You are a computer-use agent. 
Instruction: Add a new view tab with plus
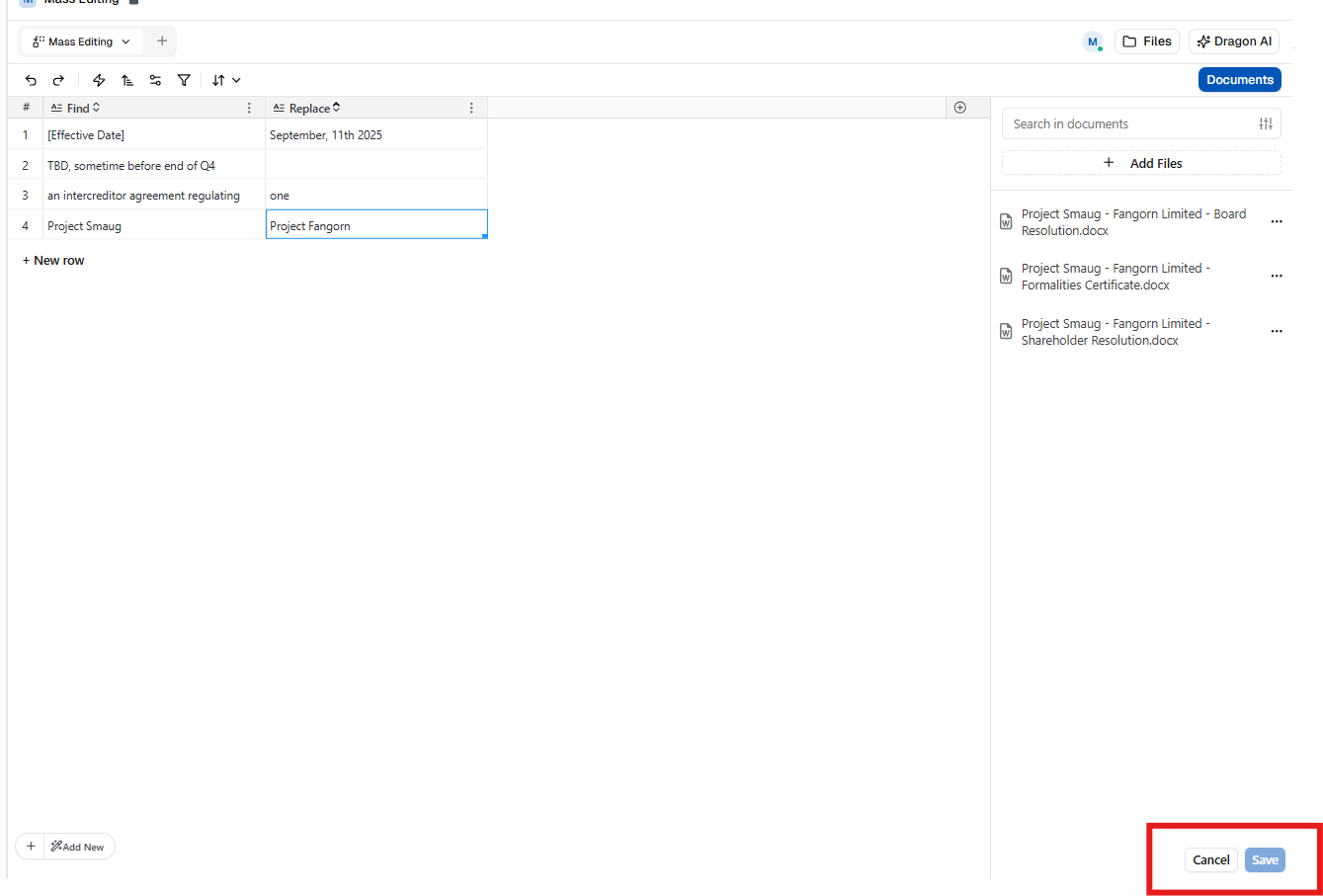pos(162,41)
